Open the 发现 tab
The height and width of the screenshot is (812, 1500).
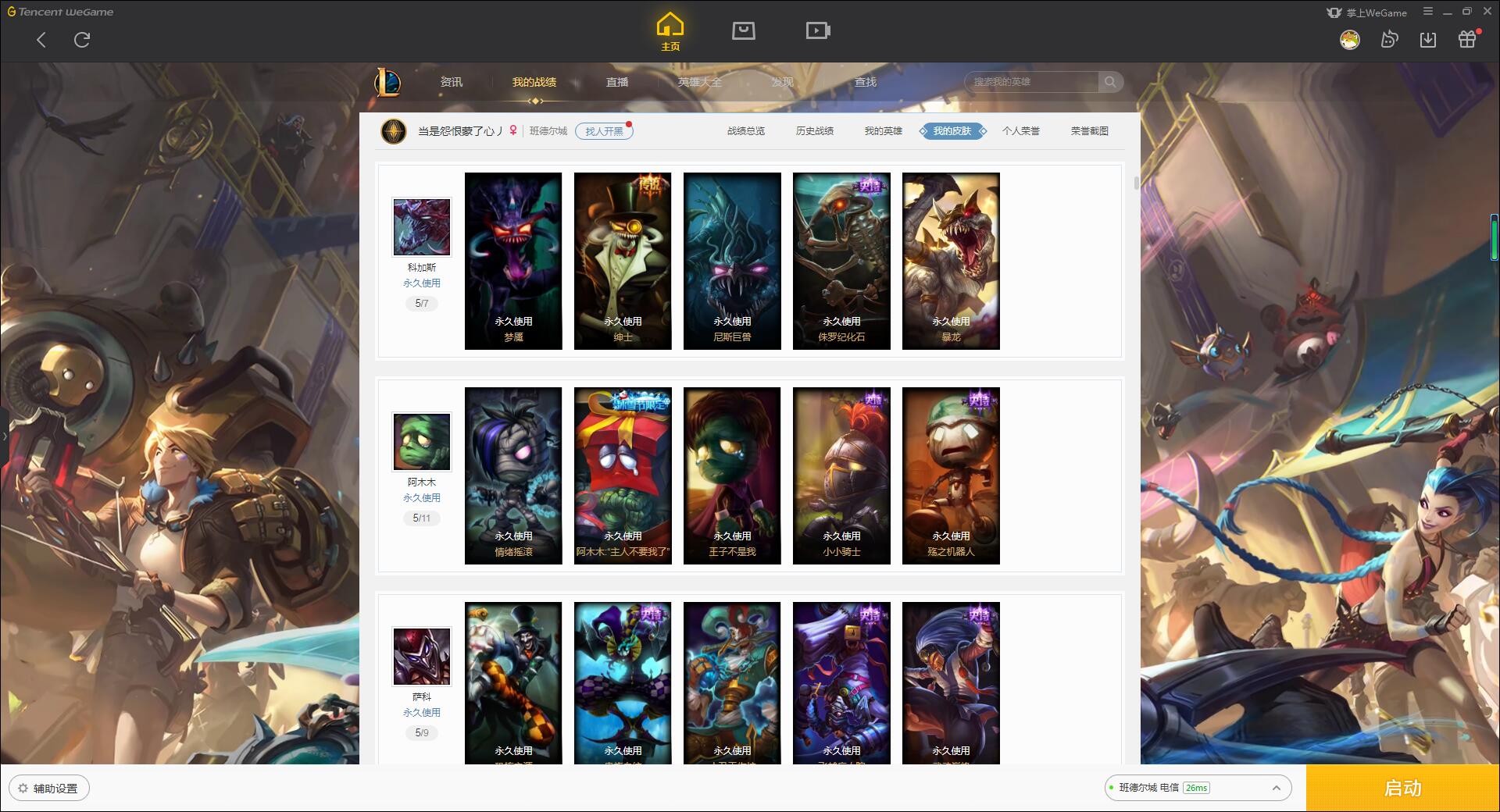click(783, 82)
